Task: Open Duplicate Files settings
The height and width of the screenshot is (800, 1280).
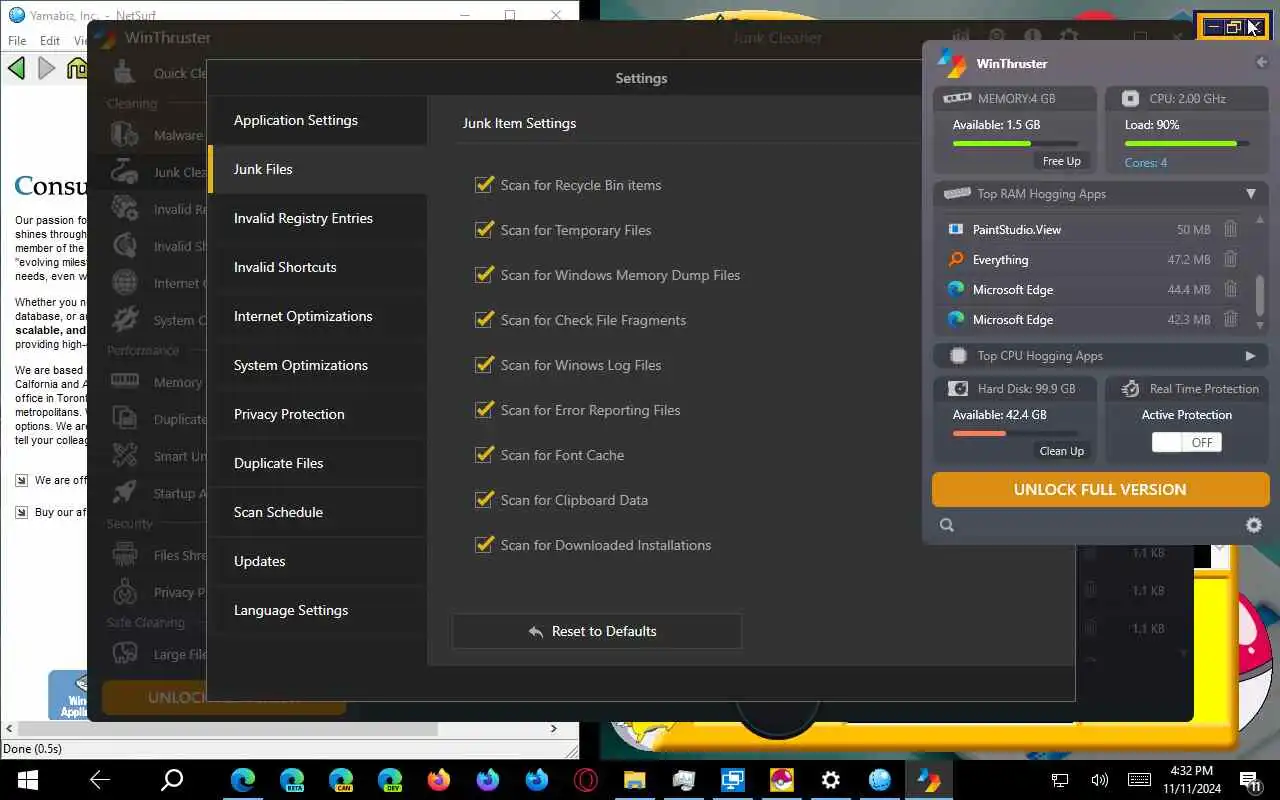Action: 317,463
